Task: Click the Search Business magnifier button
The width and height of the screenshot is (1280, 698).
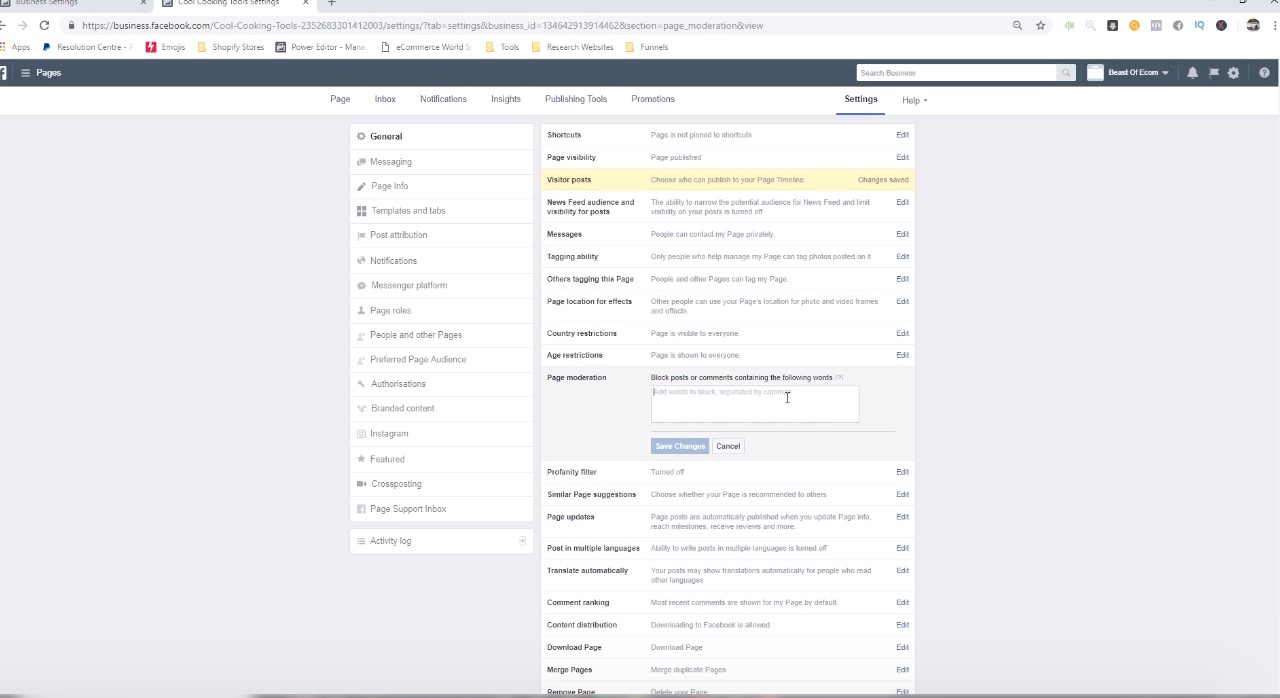Action: pos(1066,73)
